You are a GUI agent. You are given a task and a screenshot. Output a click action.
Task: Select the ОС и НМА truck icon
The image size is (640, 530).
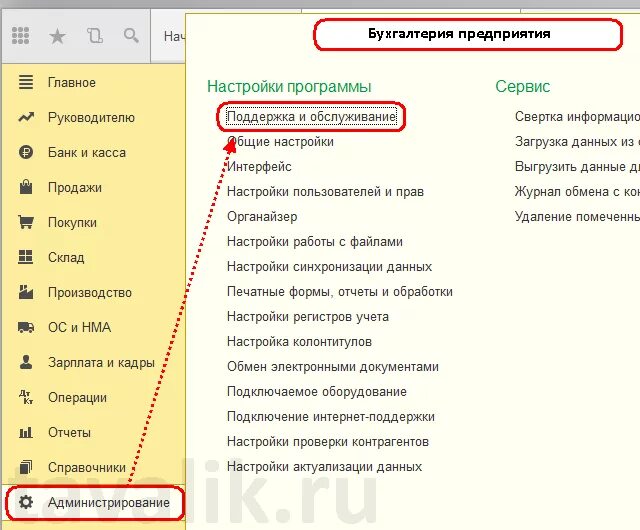tap(26, 327)
